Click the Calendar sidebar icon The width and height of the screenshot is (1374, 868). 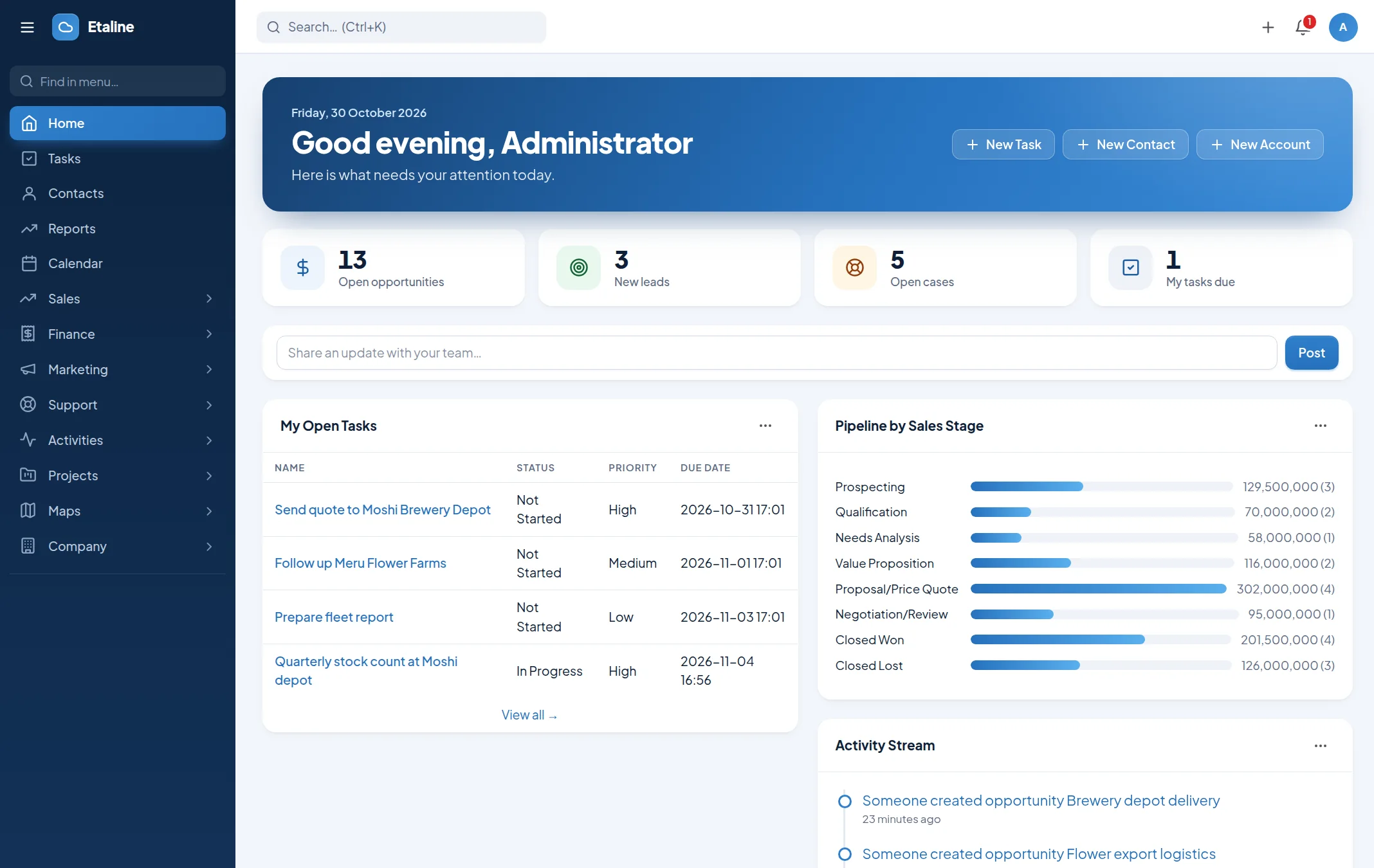click(x=29, y=264)
